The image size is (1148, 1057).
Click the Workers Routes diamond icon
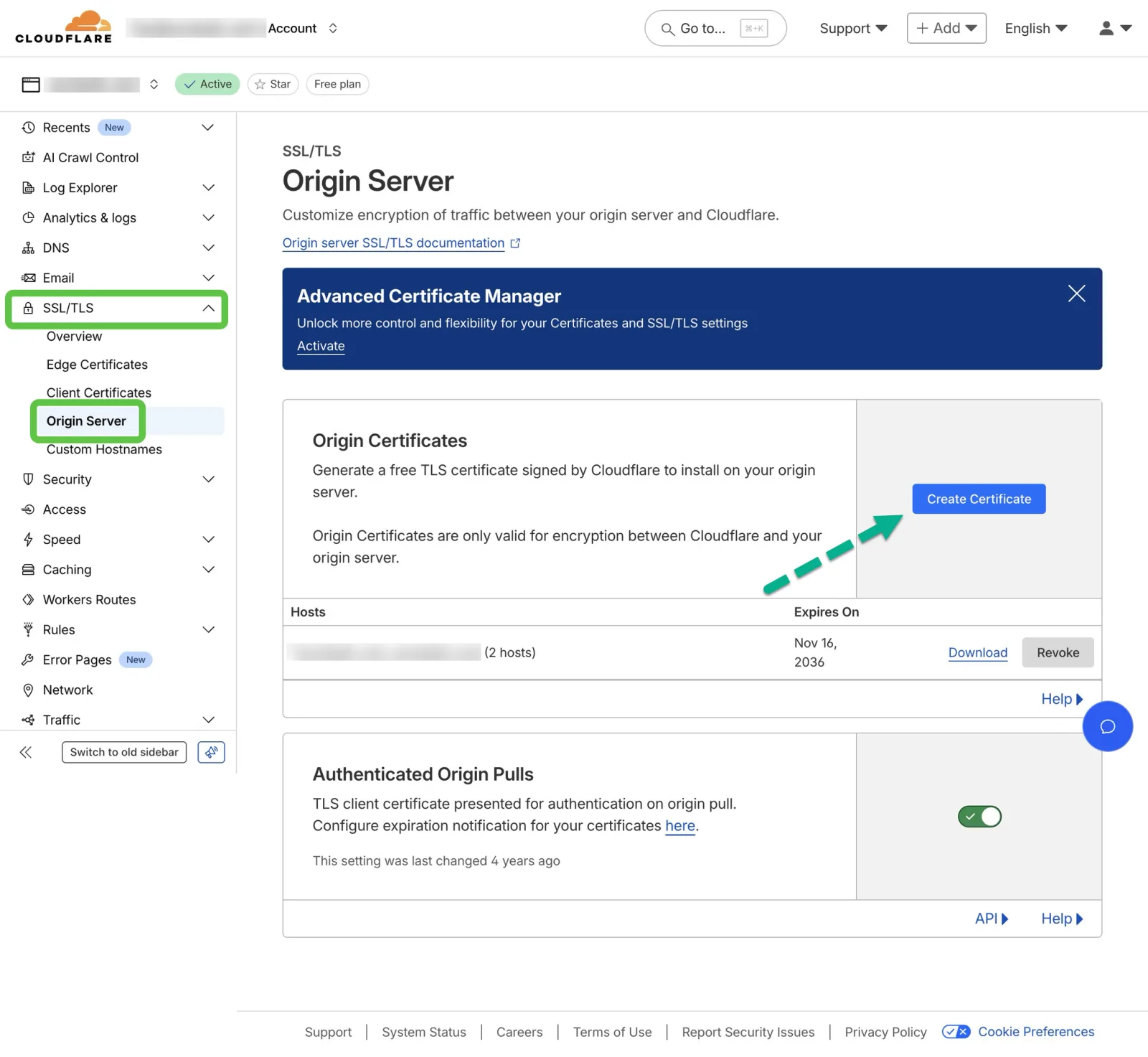point(29,600)
